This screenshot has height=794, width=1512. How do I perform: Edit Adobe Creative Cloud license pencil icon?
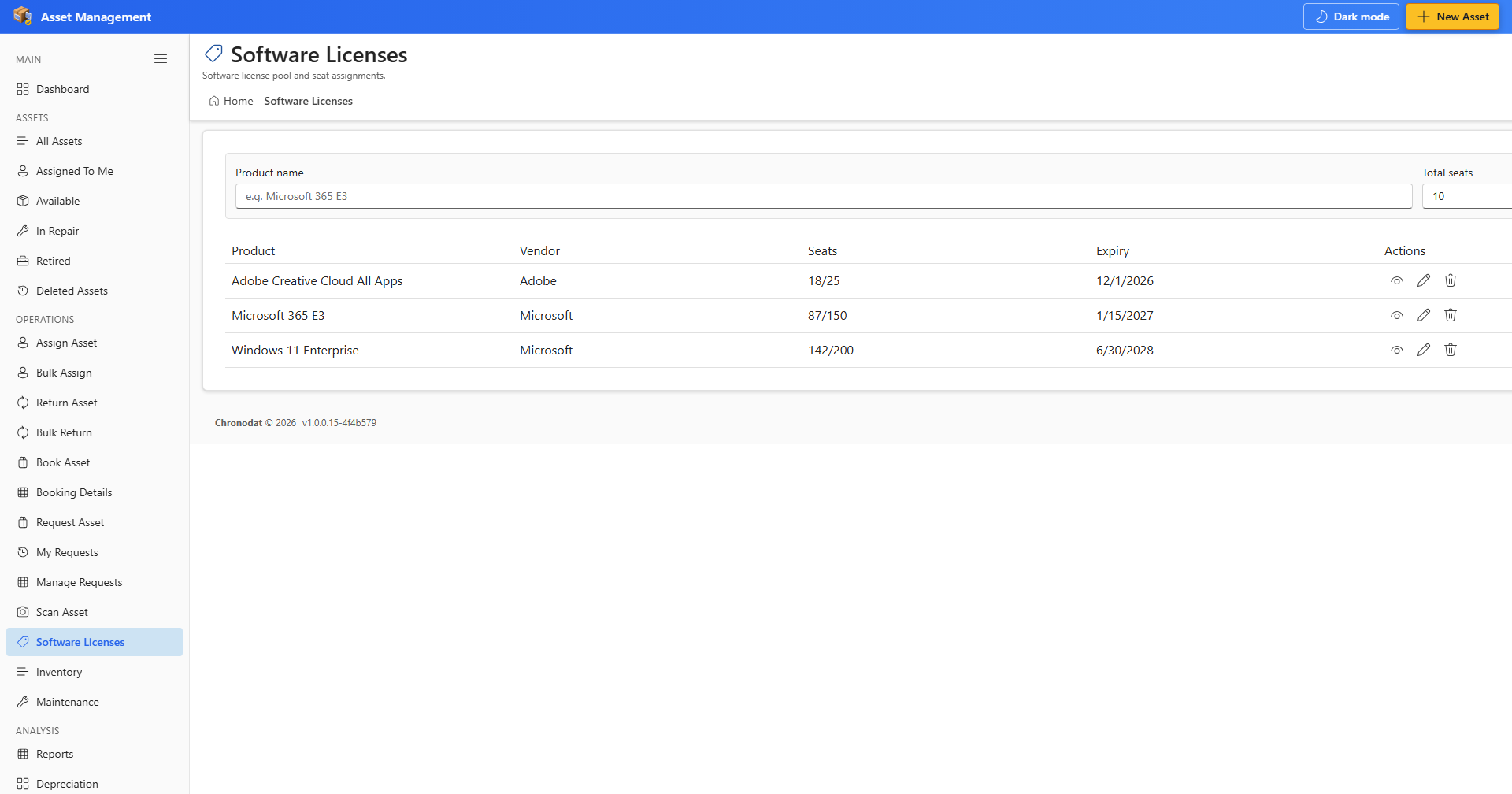pos(1424,280)
